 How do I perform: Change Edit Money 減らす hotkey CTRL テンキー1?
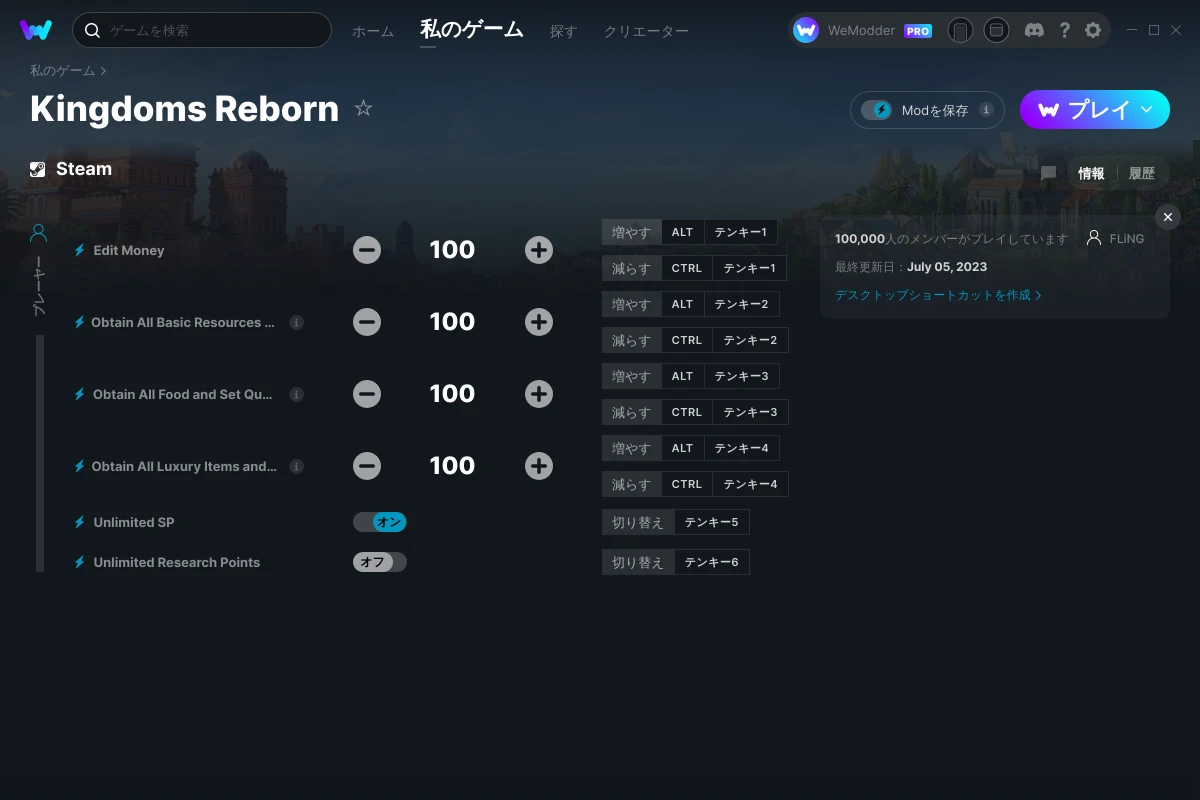694,268
